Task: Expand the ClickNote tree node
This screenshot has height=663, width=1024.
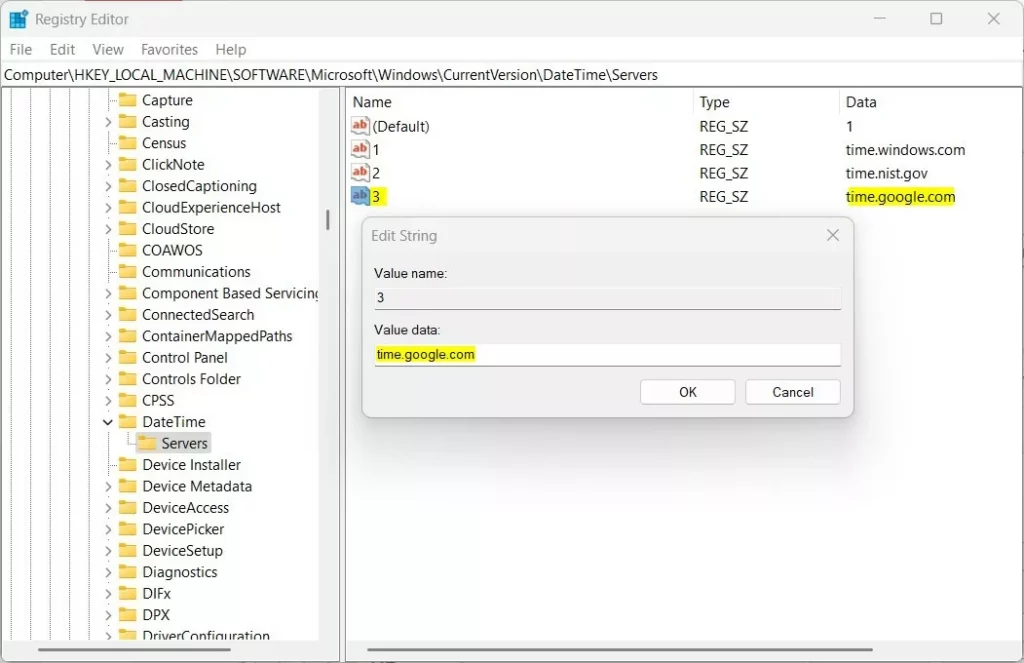Action: [108, 165]
